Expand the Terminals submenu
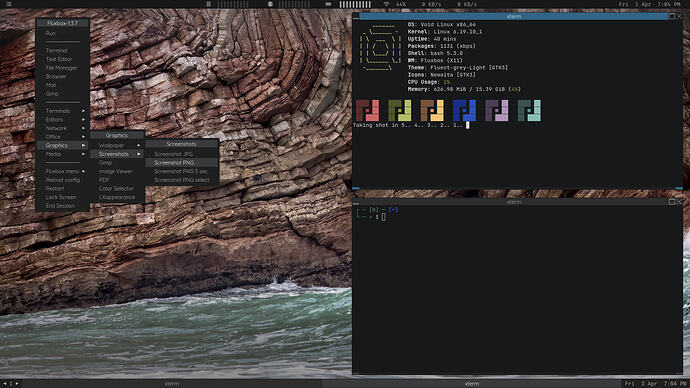This screenshot has width=690, height=388. coord(62,111)
